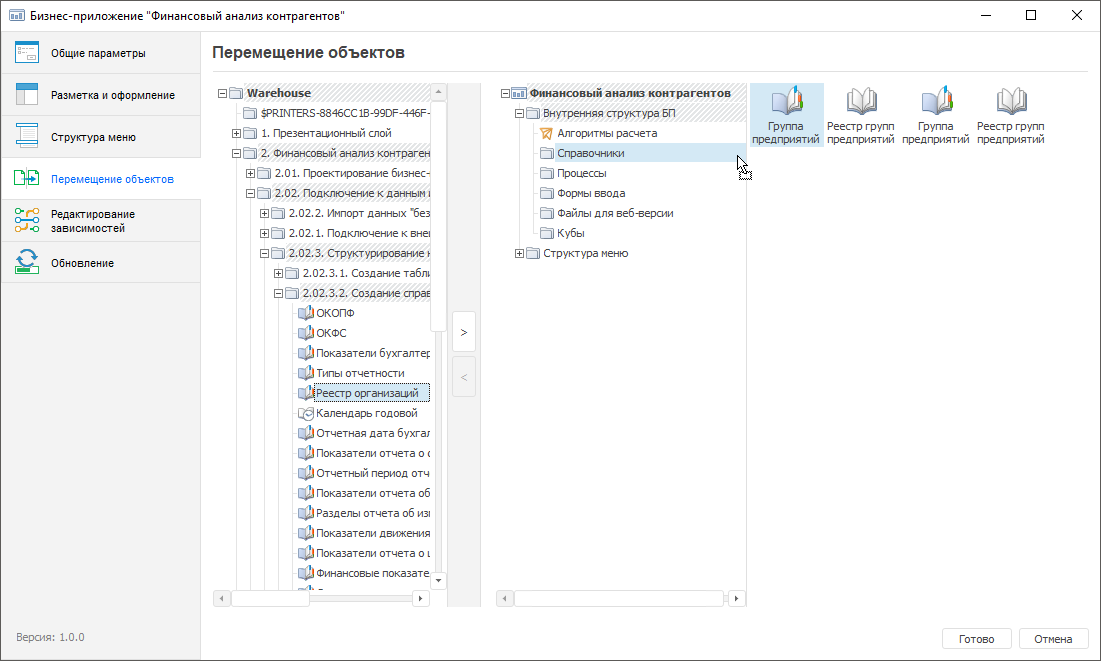
Task: Select the Процессы folder in the tree
Action: 581,173
